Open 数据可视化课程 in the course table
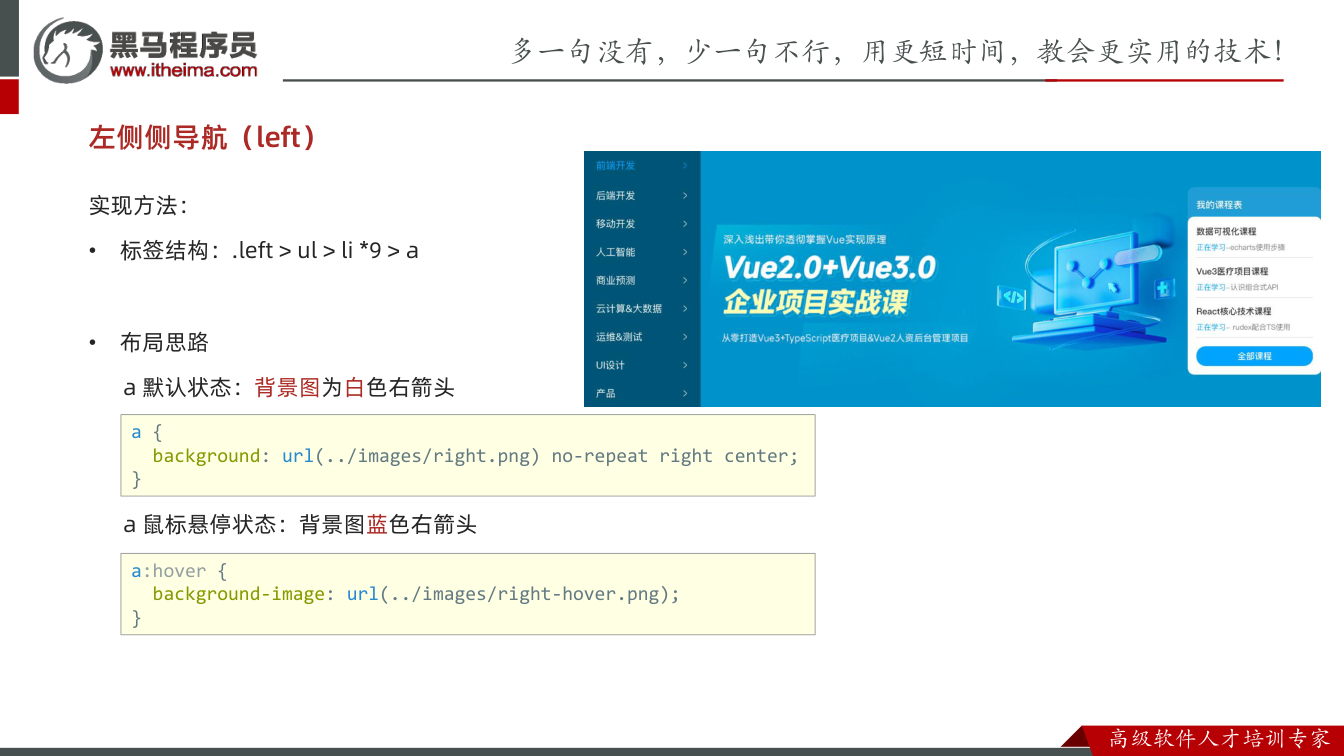 [1226, 231]
